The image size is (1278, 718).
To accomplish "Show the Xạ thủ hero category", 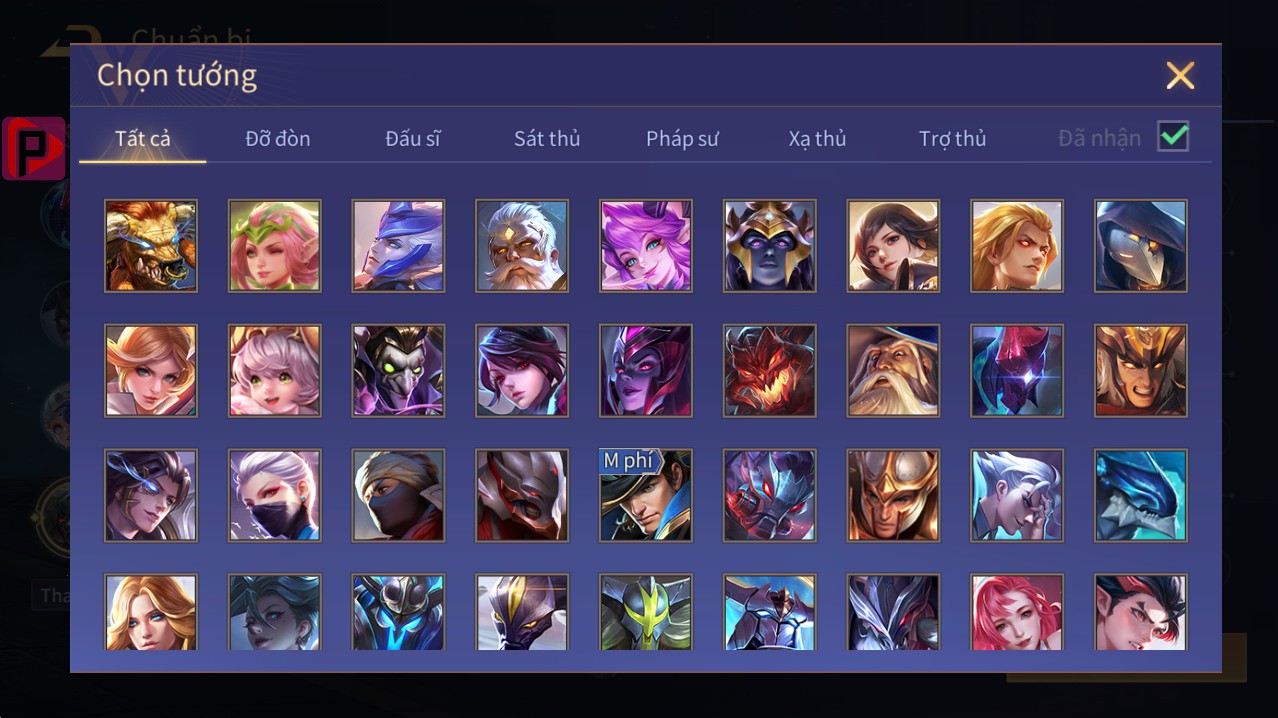I will tap(817, 139).
